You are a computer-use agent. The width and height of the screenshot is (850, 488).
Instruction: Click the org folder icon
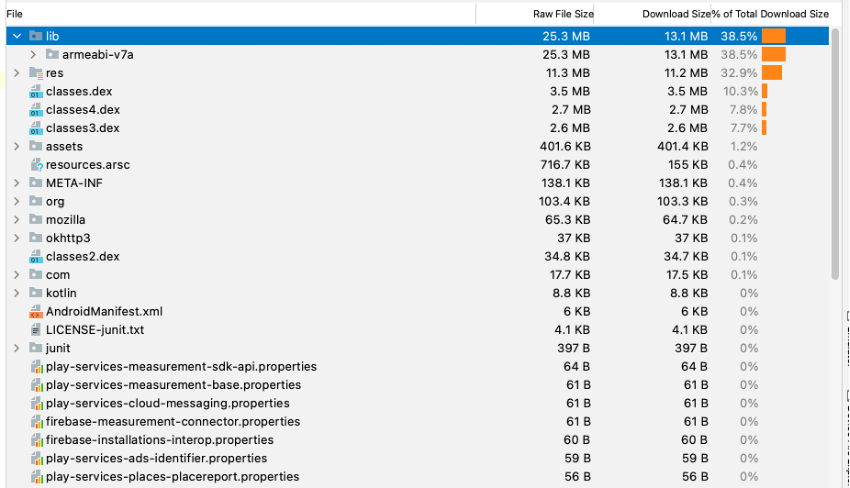point(36,201)
